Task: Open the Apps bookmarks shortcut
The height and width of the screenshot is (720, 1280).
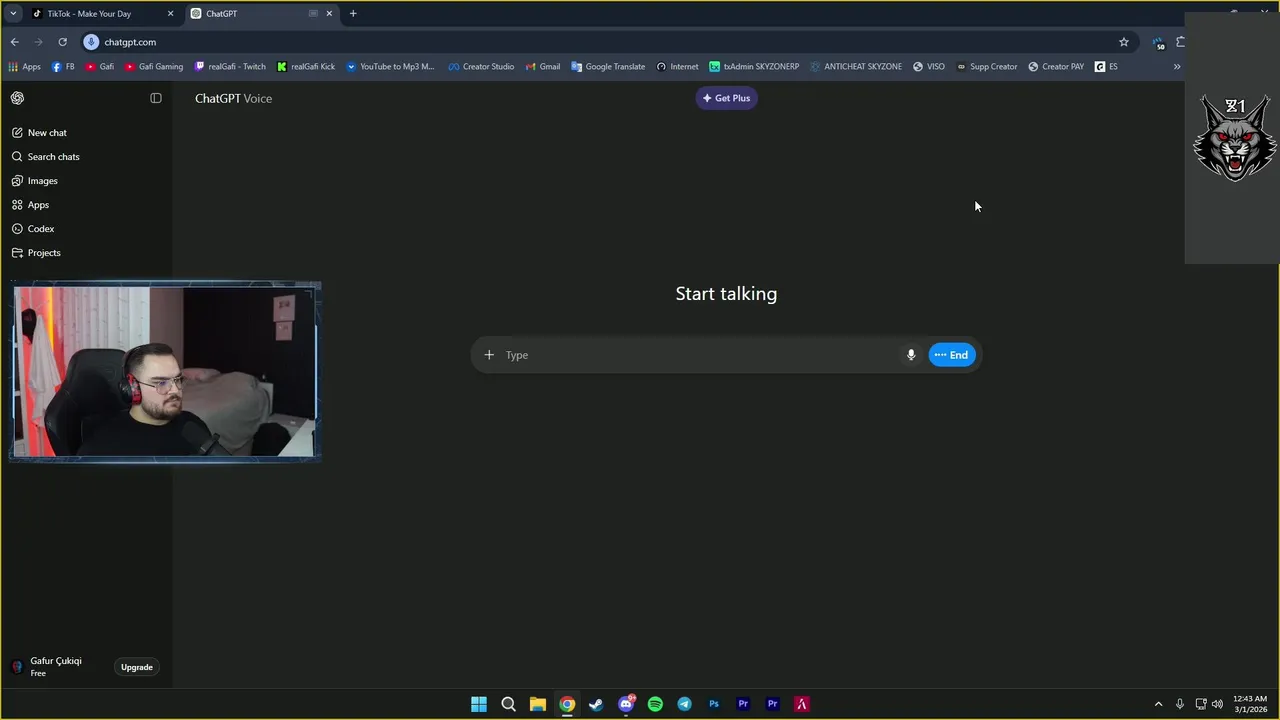Action: (24, 67)
